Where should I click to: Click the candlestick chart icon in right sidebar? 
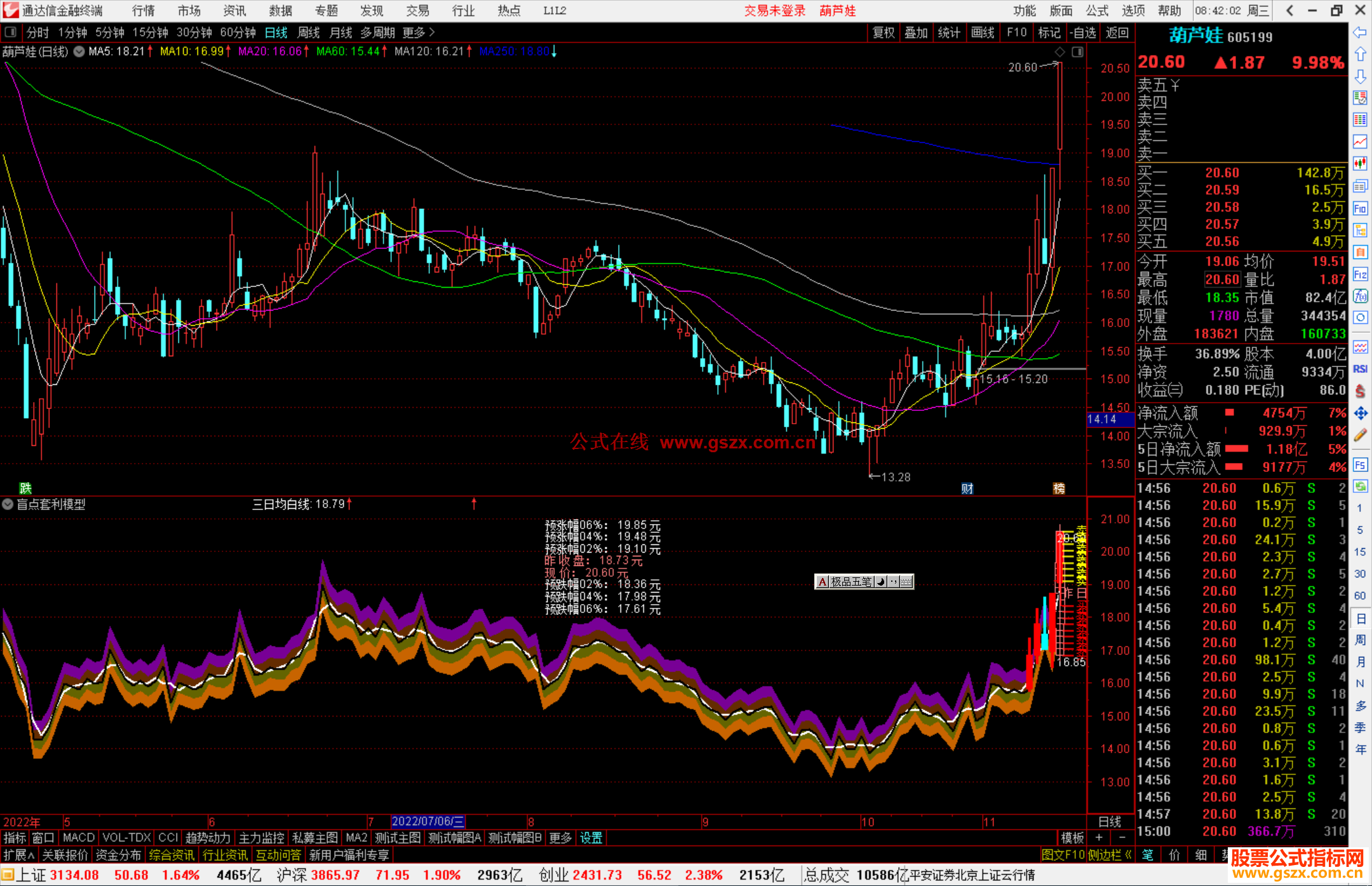[x=1360, y=163]
